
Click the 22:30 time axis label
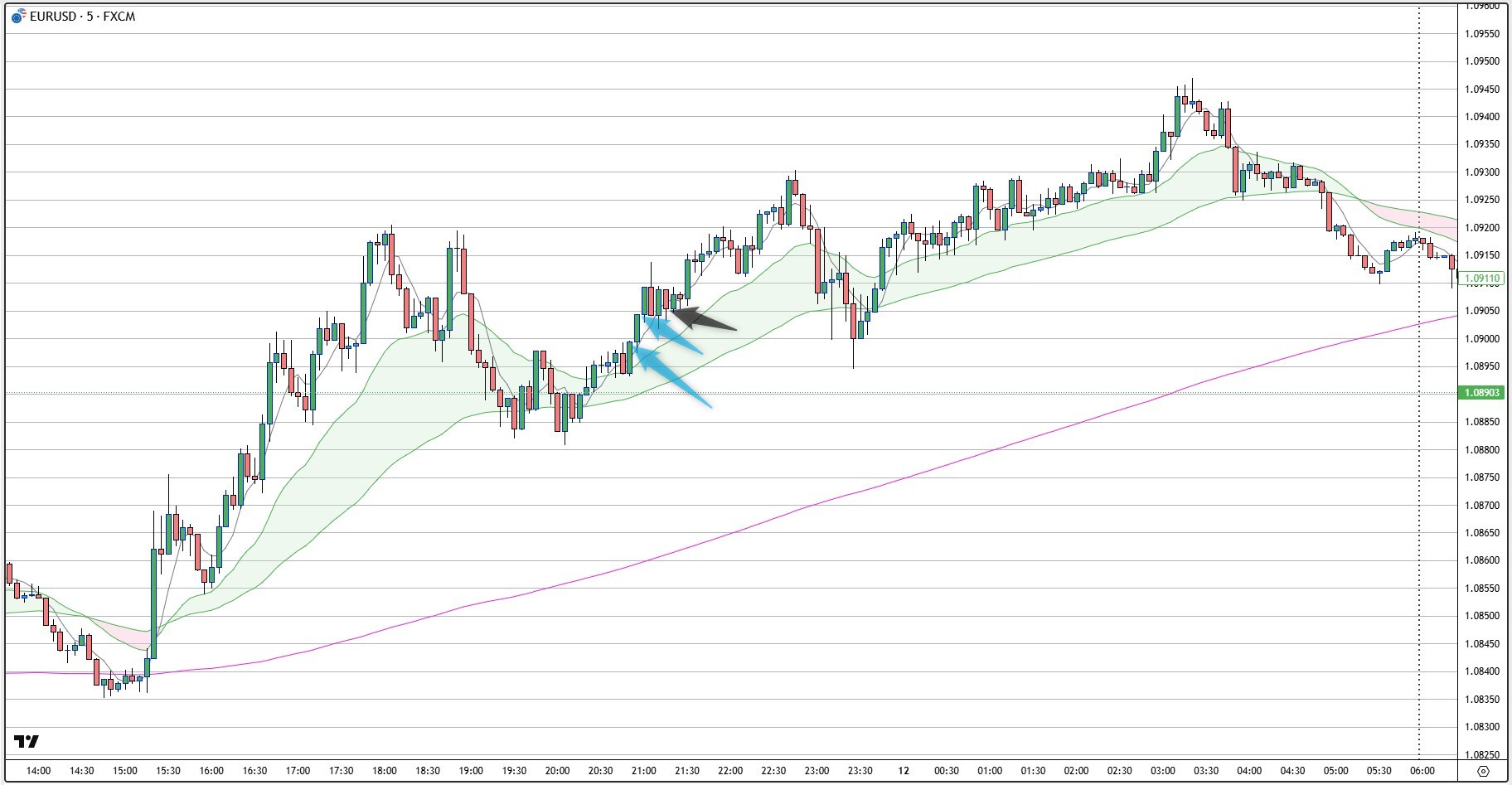[773, 771]
